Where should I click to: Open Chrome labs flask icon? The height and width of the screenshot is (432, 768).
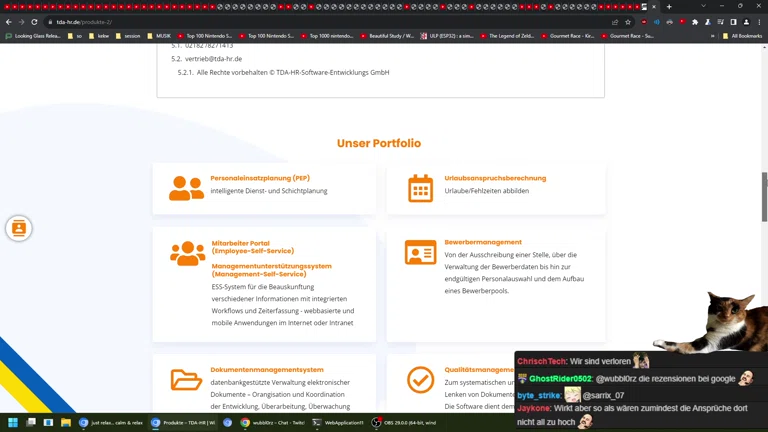(708, 22)
